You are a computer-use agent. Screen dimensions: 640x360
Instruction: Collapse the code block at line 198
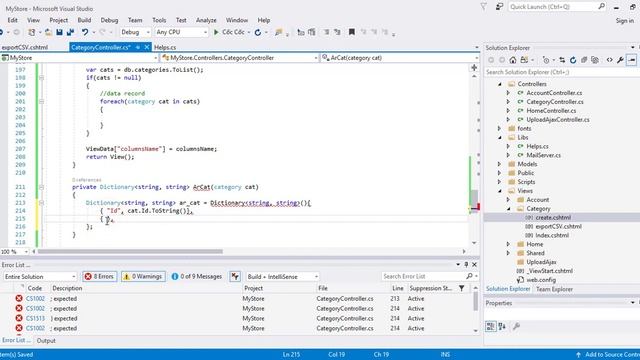[x=41, y=78]
